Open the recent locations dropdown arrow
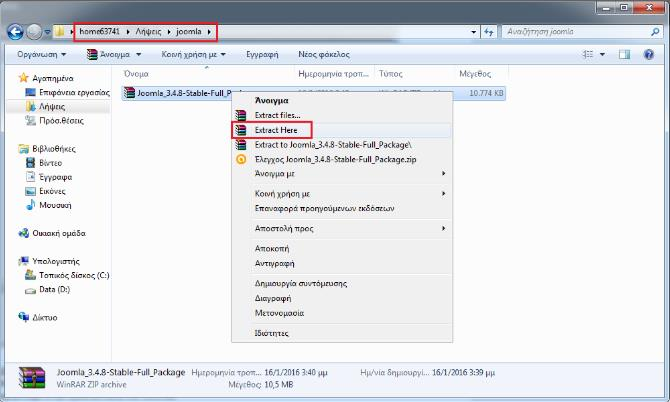The height and width of the screenshot is (402, 670). click(47, 32)
